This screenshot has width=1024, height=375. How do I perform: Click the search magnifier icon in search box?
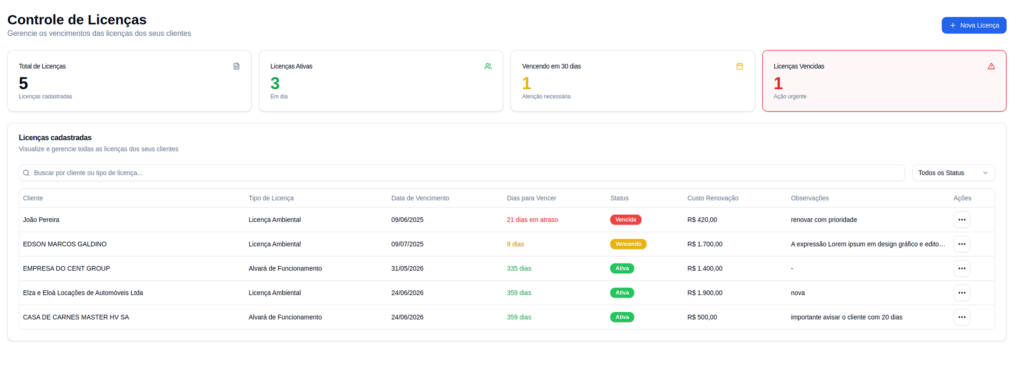[x=26, y=173]
